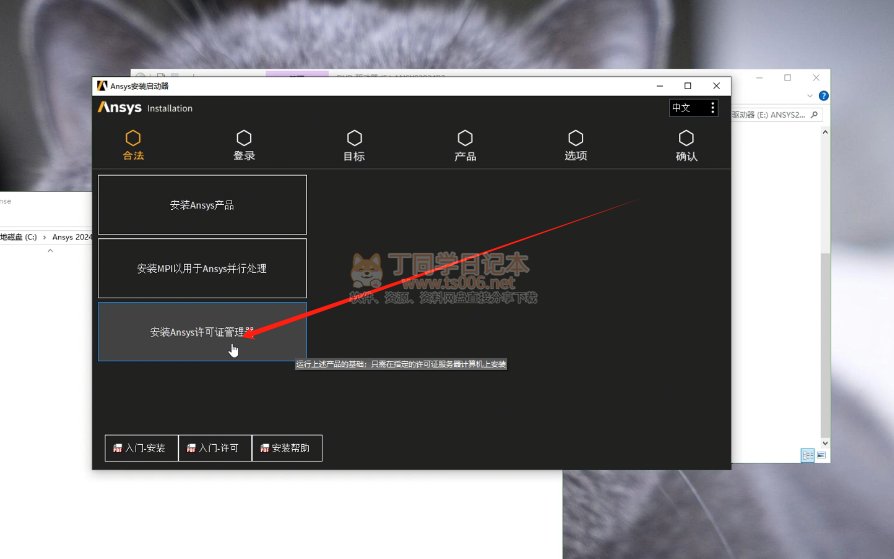This screenshot has height=559, width=894.
Task: Click the 合法 hexagon step icon
Action: point(133,138)
